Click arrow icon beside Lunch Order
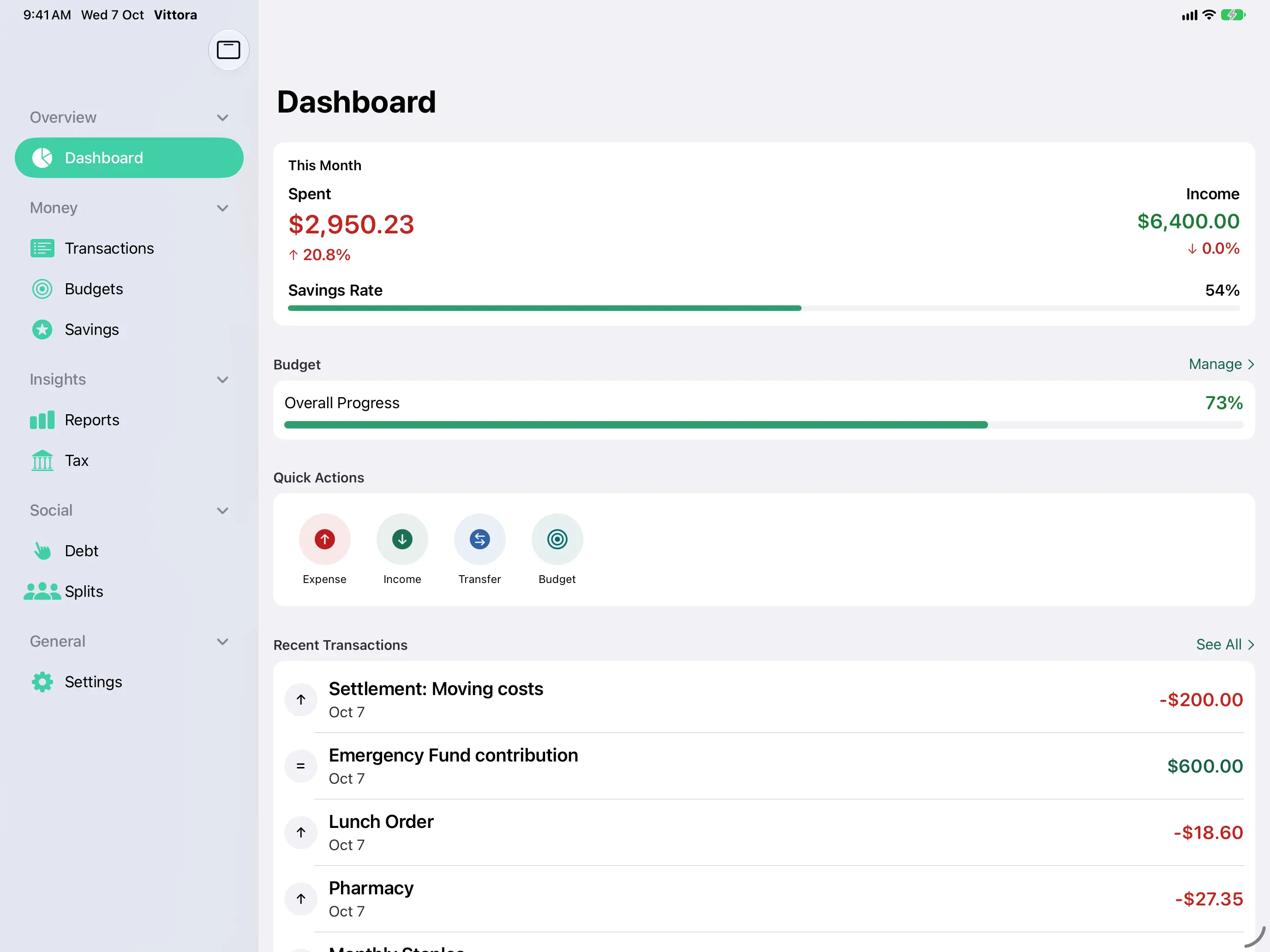The height and width of the screenshot is (952, 1270). [x=301, y=833]
